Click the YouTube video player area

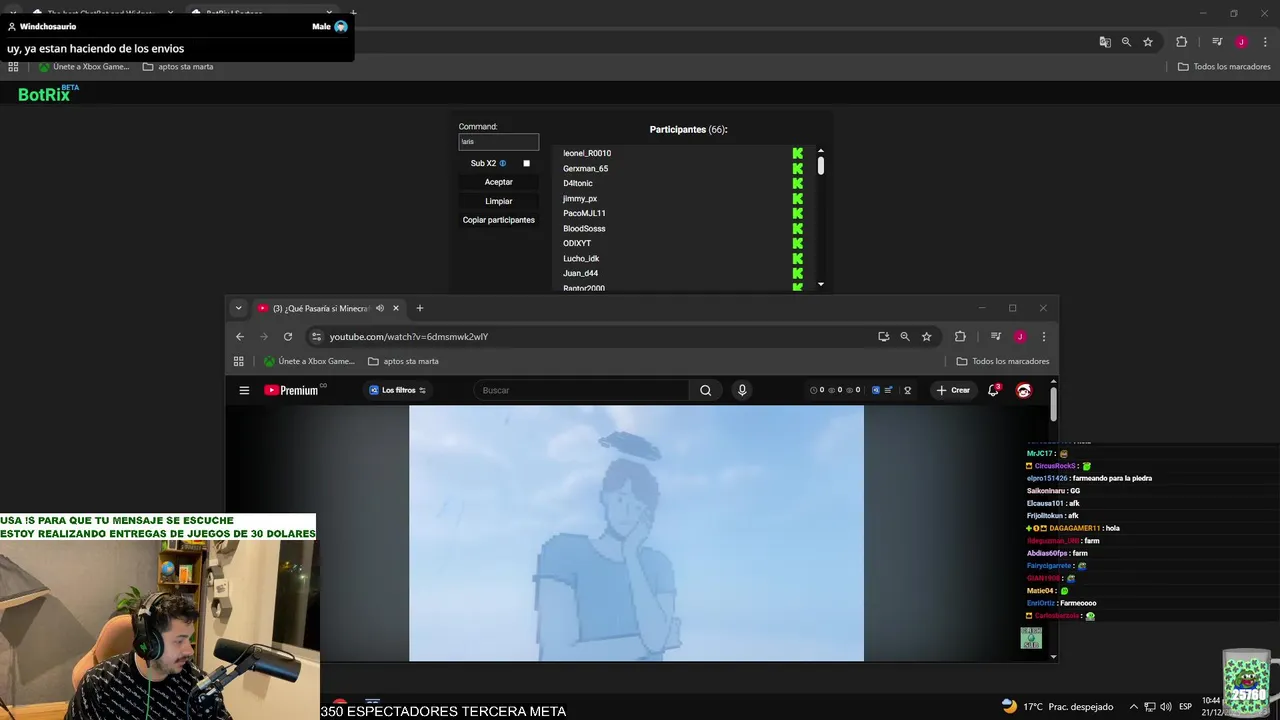[x=636, y=533]
